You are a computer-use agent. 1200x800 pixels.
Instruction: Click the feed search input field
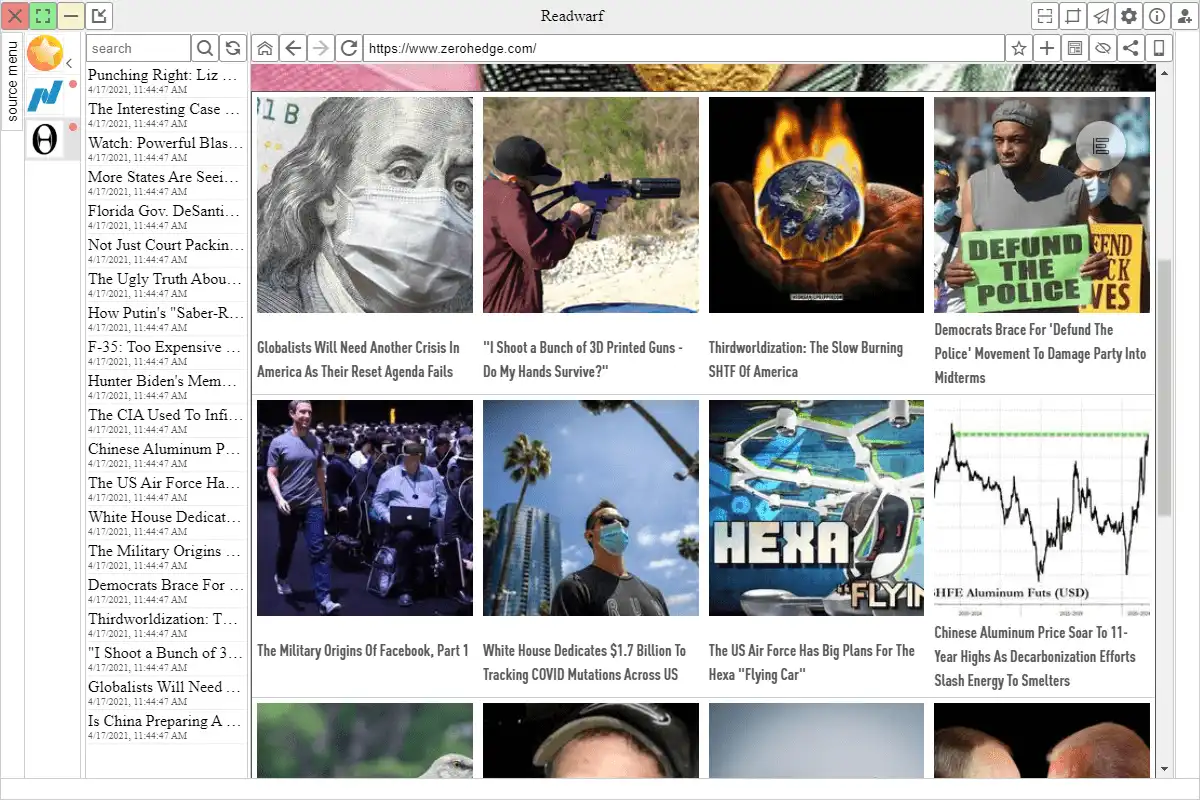pos(138,48)
